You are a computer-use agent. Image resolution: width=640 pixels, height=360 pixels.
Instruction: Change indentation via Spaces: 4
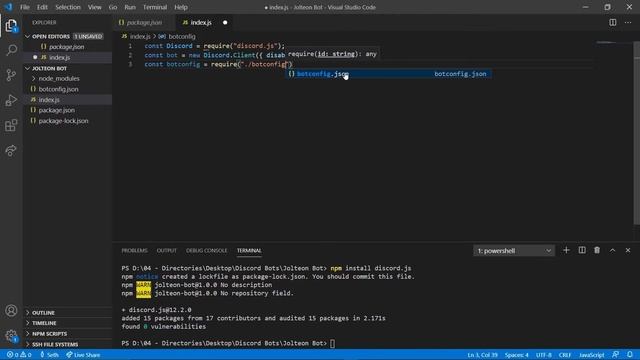point(516,355)
